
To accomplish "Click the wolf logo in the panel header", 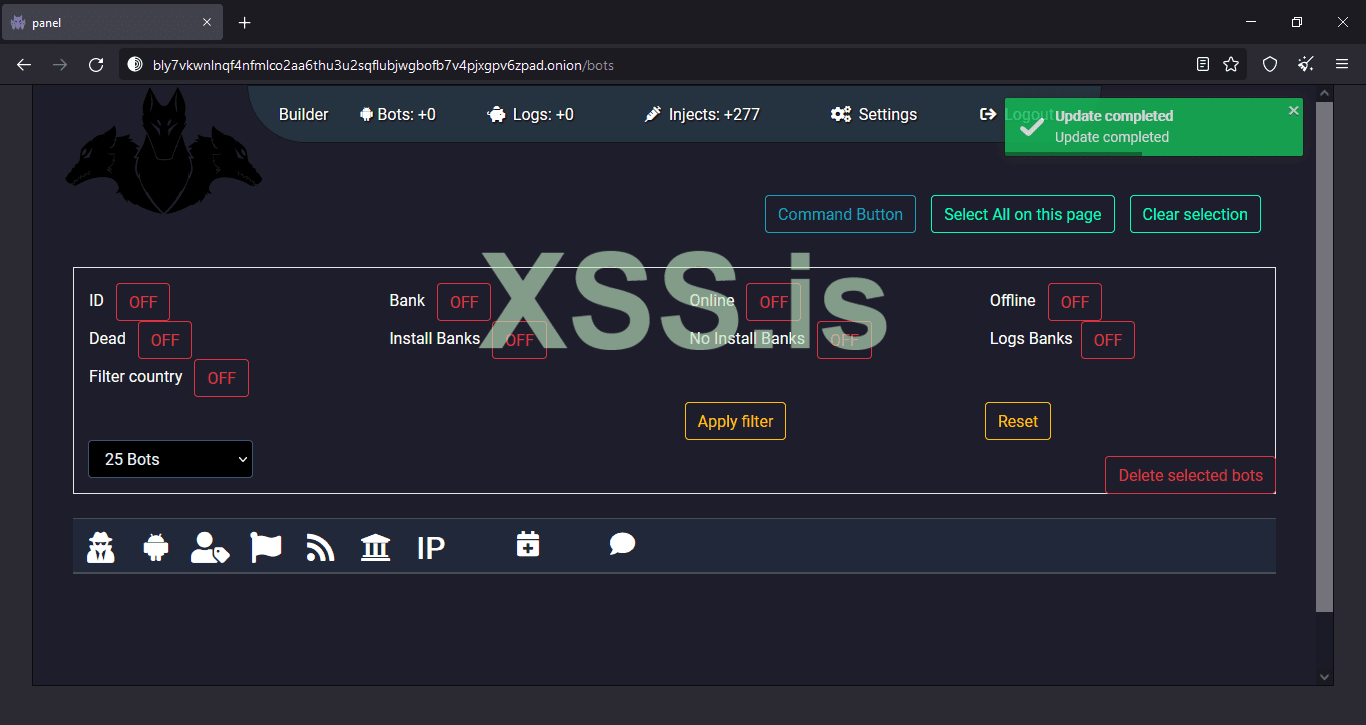I will pos(164,150).
